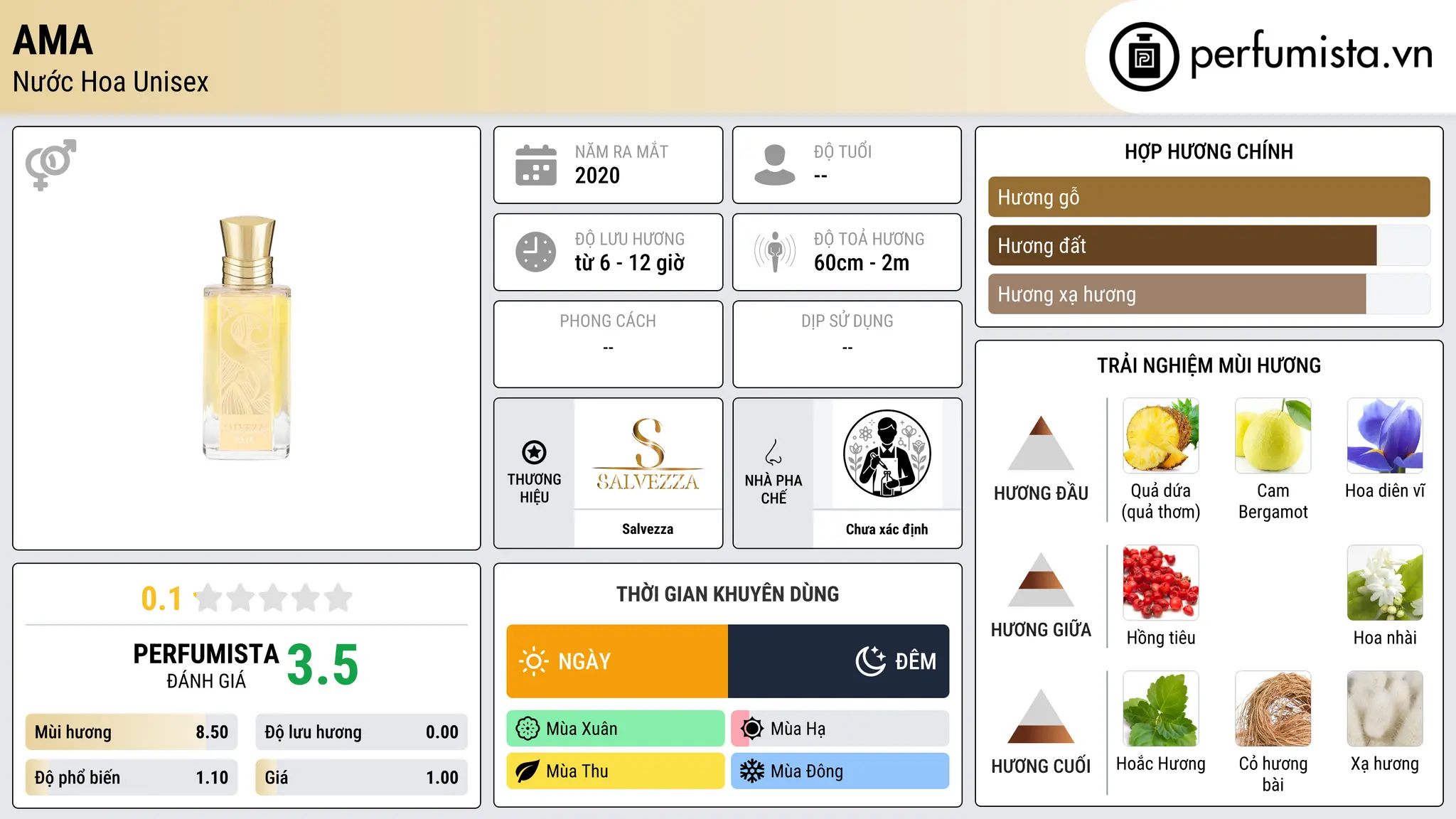Select the Xạ hương musk image
The width and height of the screenshot is (1456, 819).
(x=1385, y=709)
